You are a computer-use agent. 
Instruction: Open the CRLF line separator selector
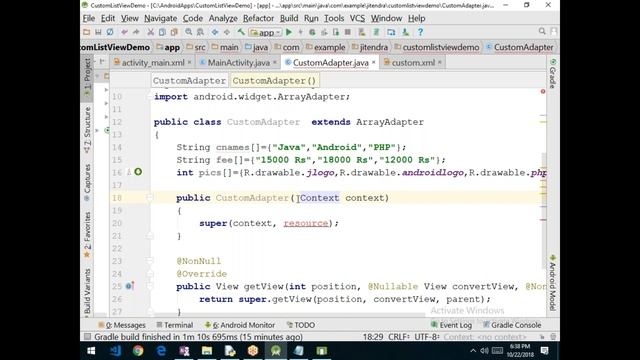point(398,337)
